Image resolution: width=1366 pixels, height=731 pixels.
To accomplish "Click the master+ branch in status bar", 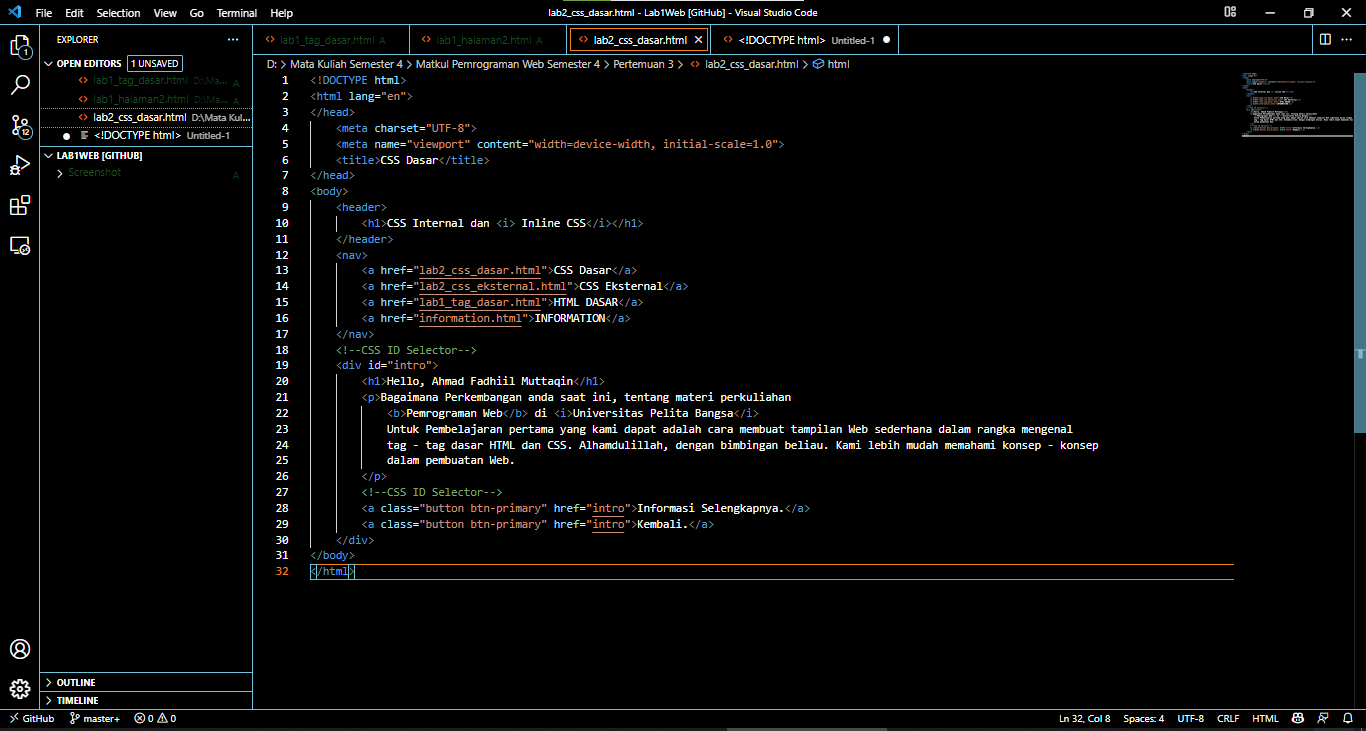I will [95, 718].
